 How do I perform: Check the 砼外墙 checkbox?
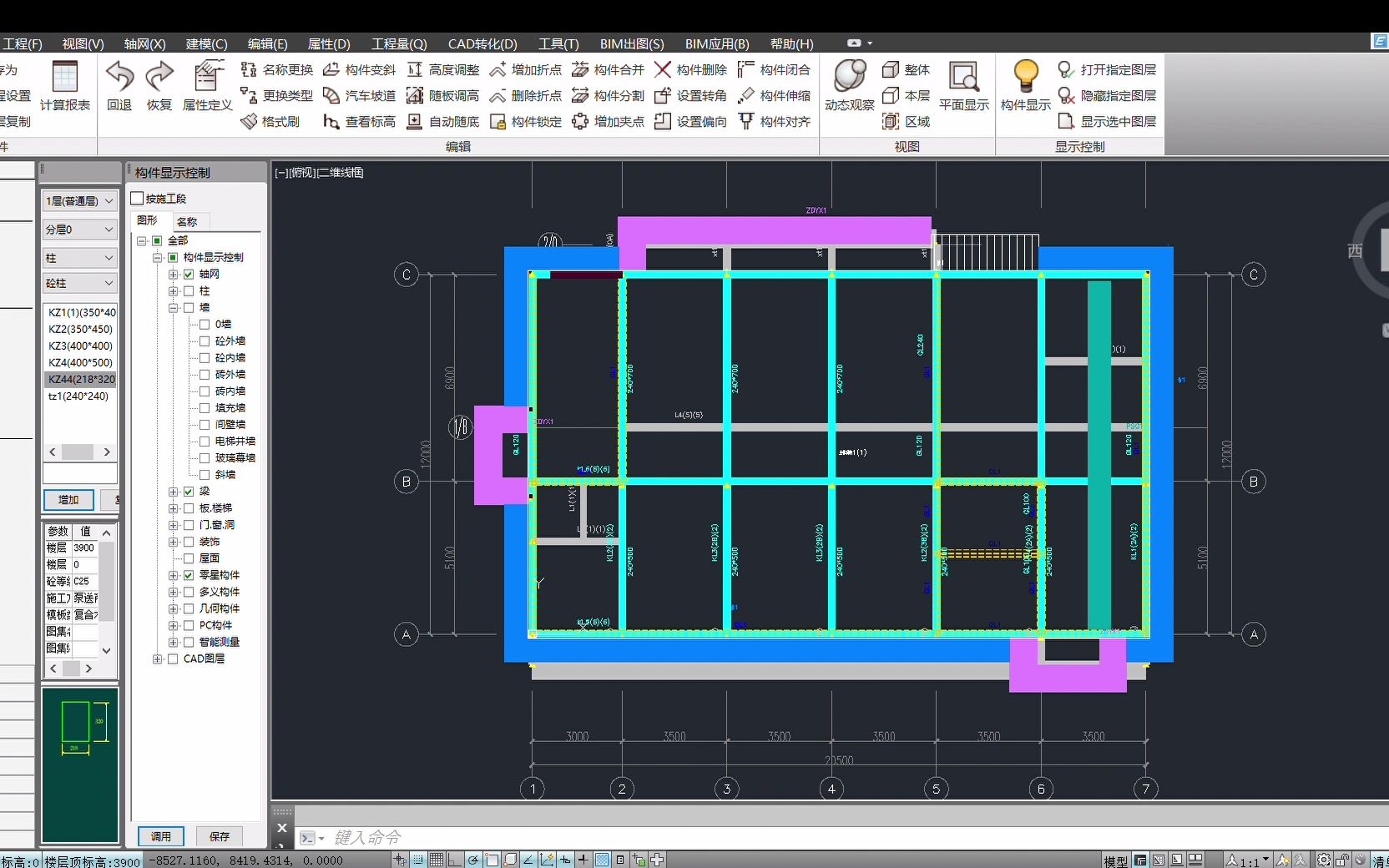[x=205, y=341]
